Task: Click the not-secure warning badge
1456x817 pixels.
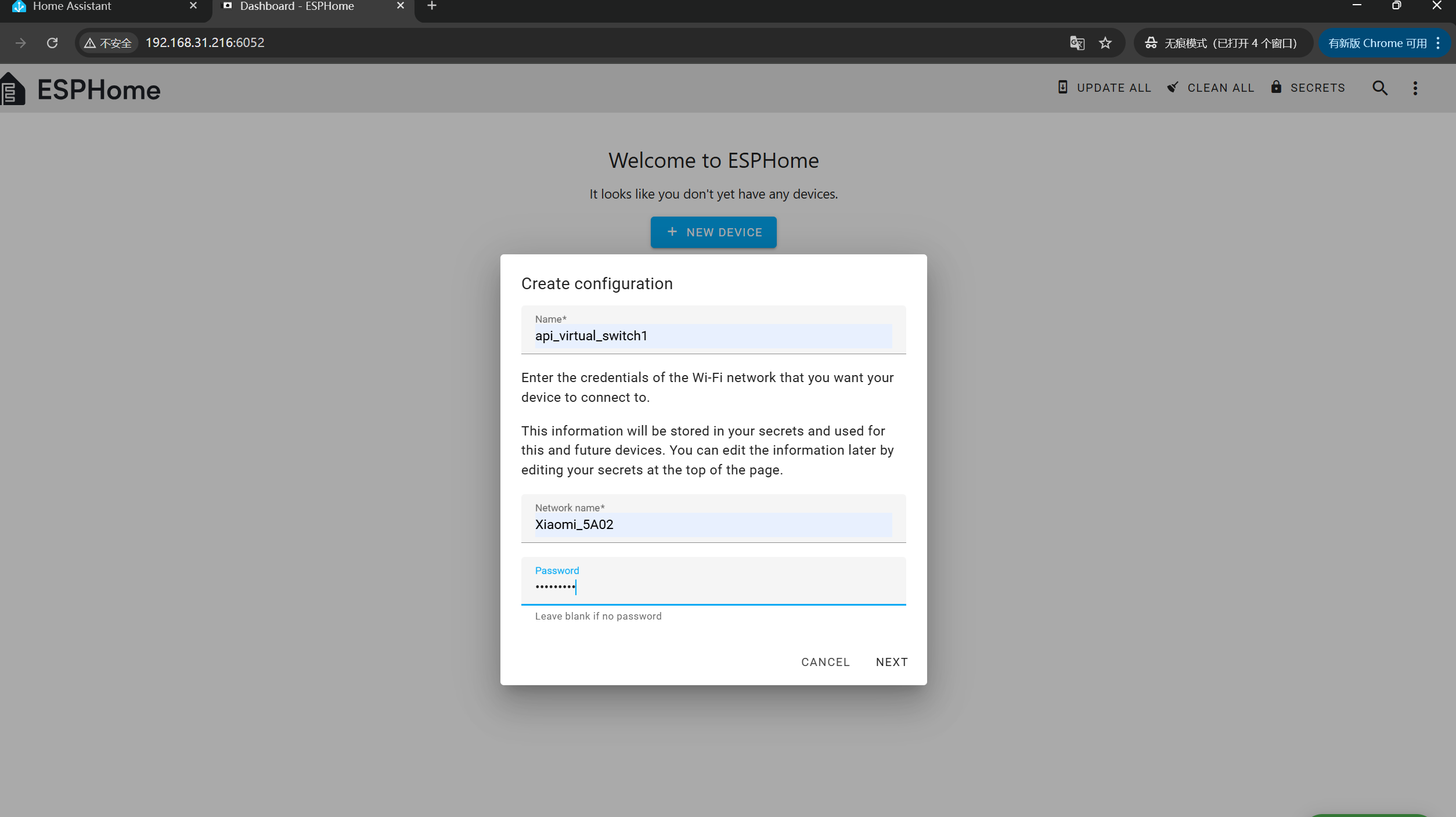Action: (x=108, y=43)
